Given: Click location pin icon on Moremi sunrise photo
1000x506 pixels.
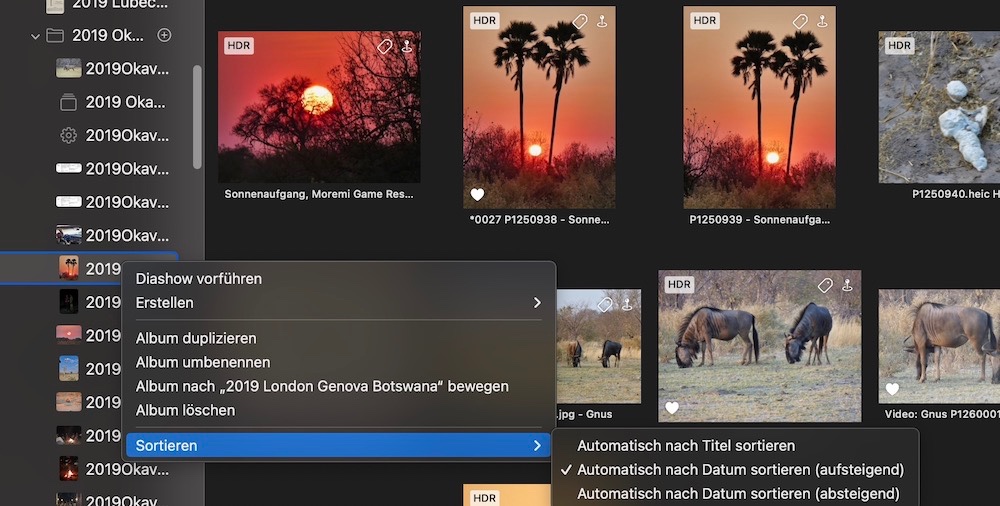Looking at the screenshot, I should [x=407, y=46].
